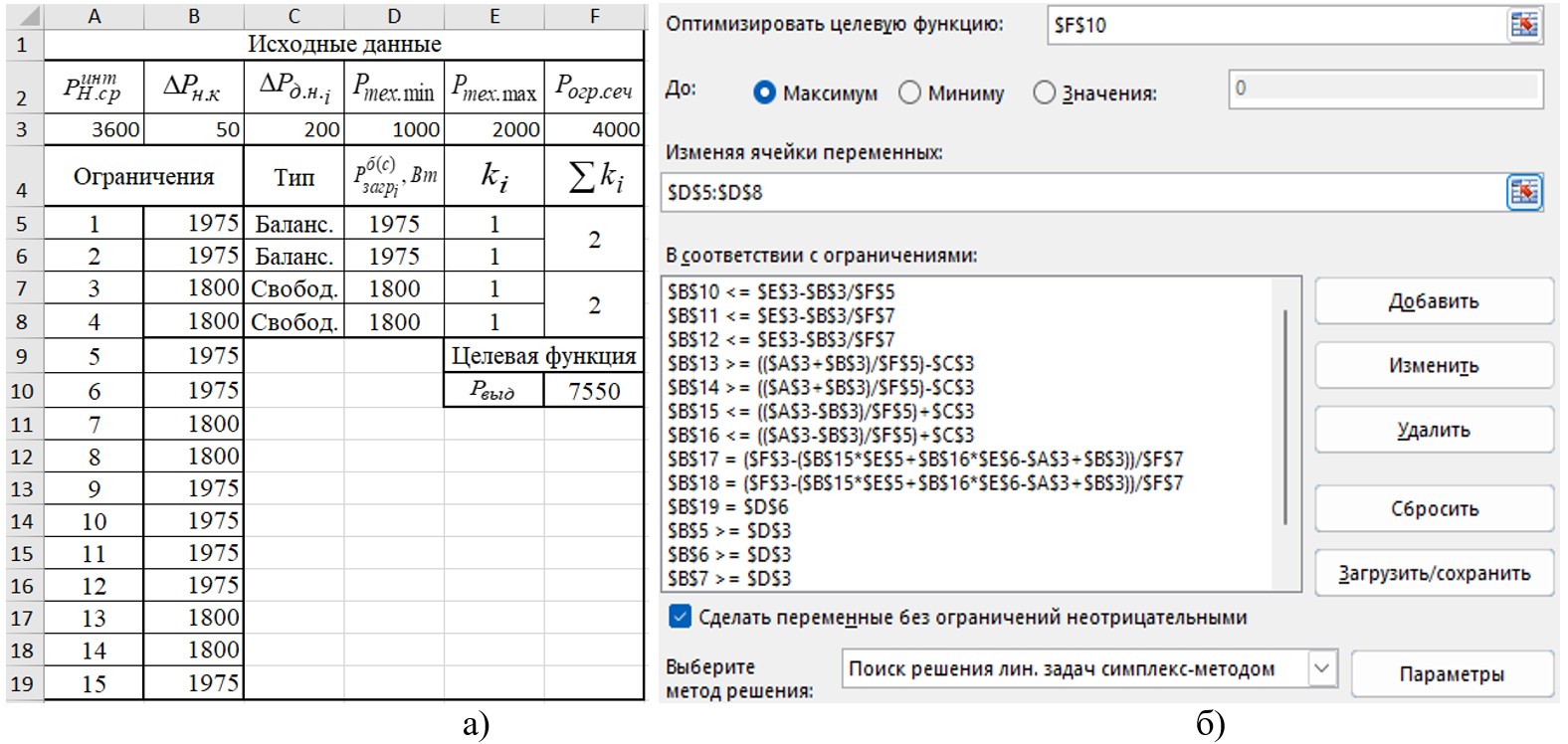This screenshot has width=1568, height=744.
Task: Click the Сбросить button
Action: (x=1433, y=508)
